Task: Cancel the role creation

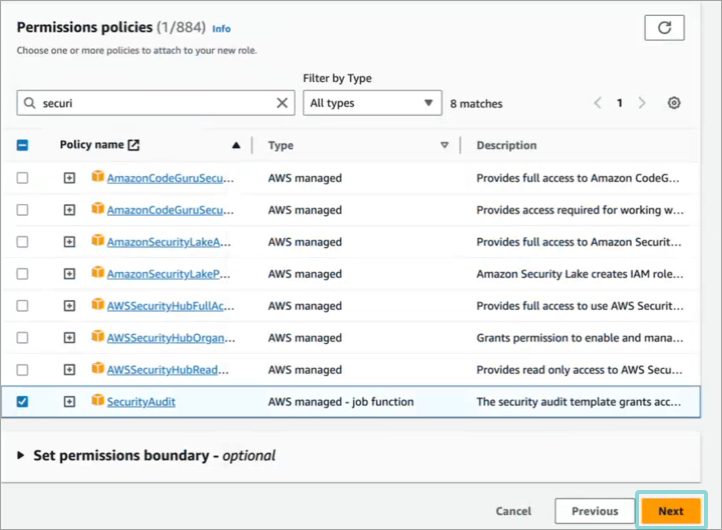Action: coord(513,511)
